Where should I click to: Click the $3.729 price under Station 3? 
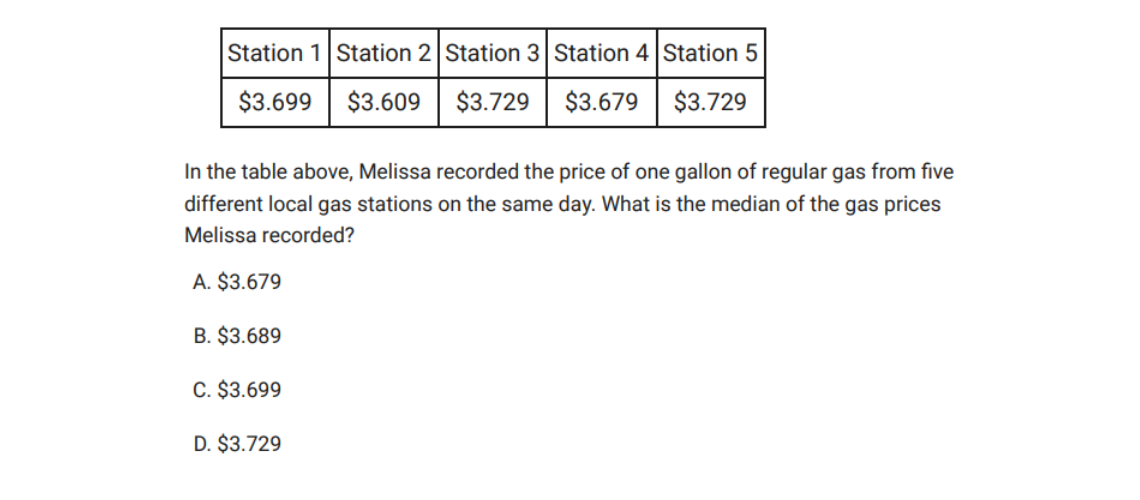[493, 102]
